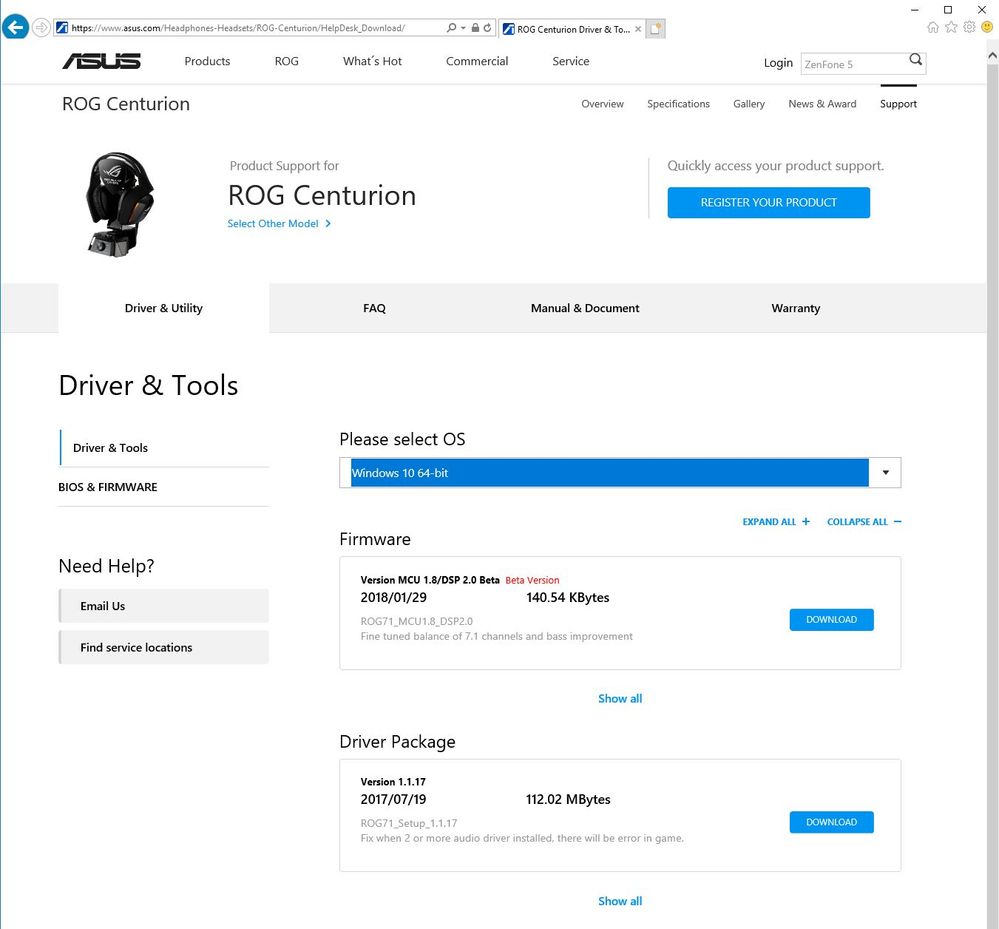Screen dimensions: 999x929
Task: Refresh the page with the reload icon
Action: click(x=487, y=27)
